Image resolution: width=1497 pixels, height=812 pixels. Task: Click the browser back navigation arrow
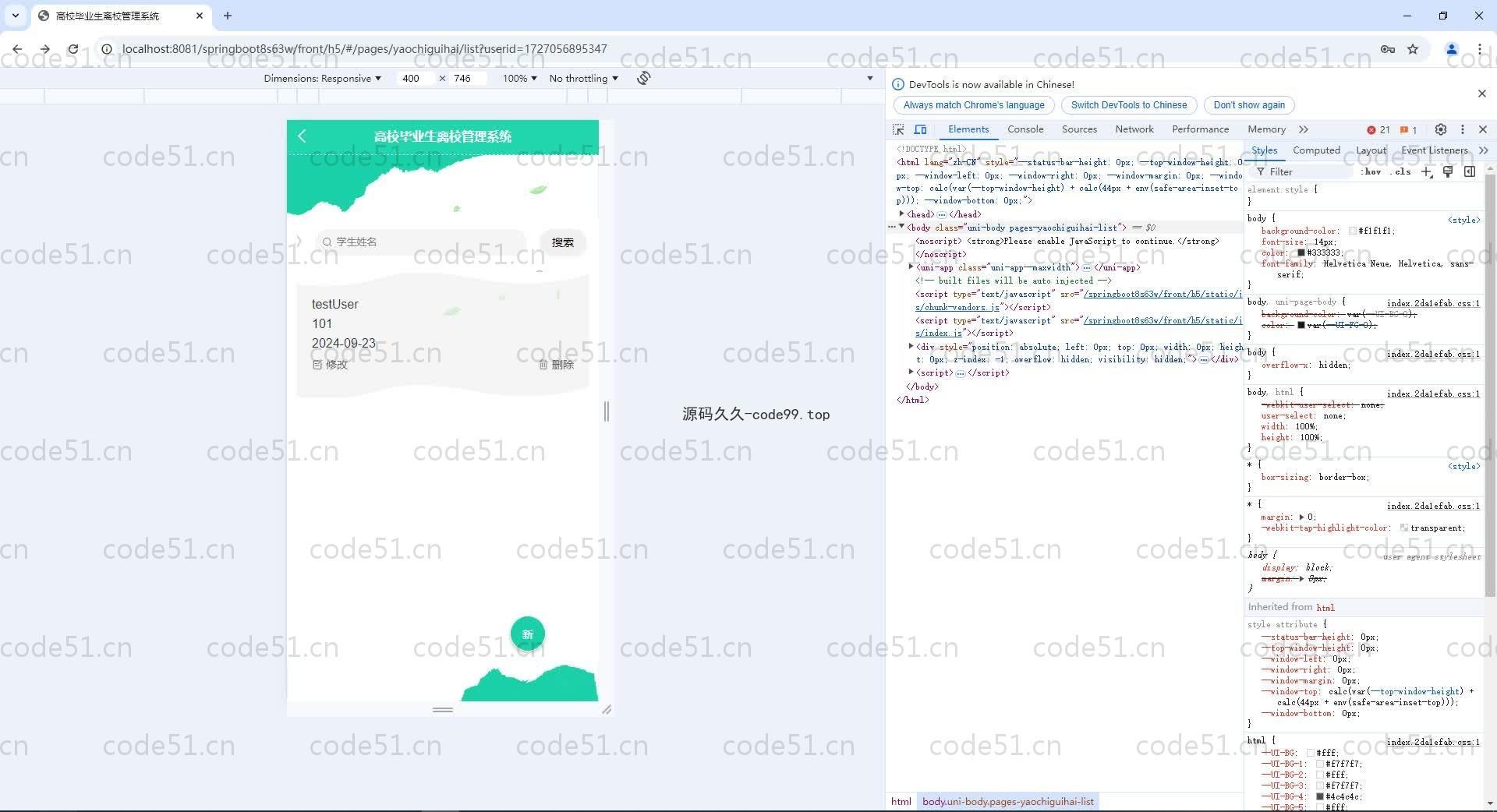[17, 49]
